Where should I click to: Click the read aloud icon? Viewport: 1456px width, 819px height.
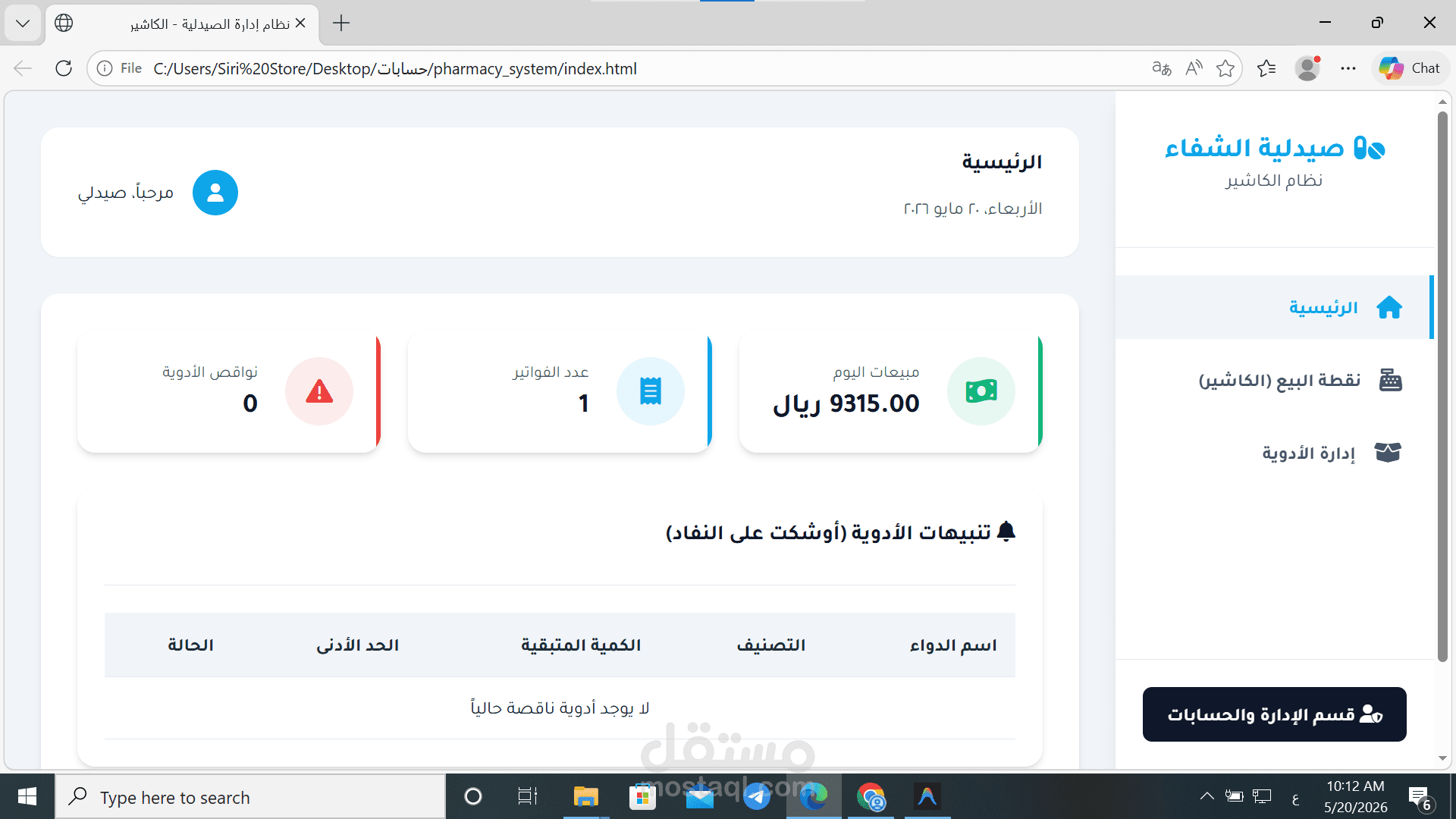click(x=1194, y=68)
